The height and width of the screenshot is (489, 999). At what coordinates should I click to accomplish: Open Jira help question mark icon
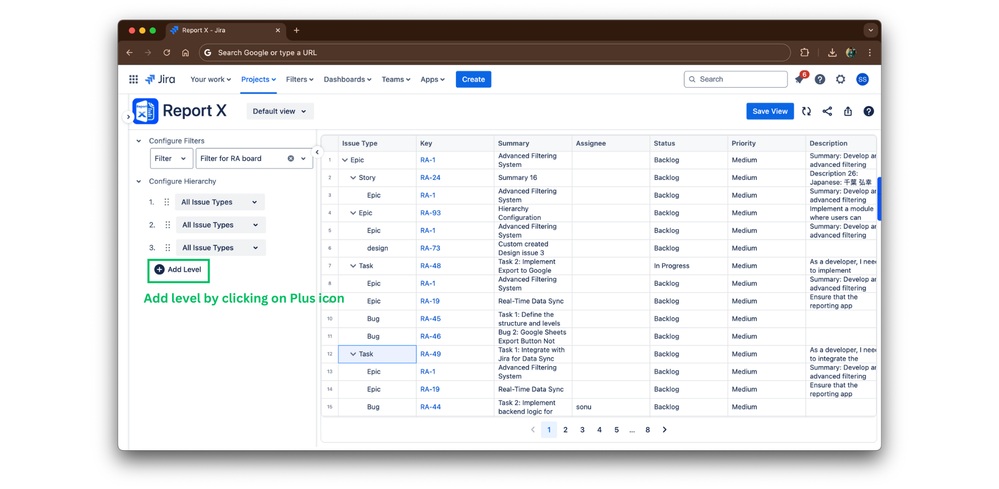(x=820, y=80)
